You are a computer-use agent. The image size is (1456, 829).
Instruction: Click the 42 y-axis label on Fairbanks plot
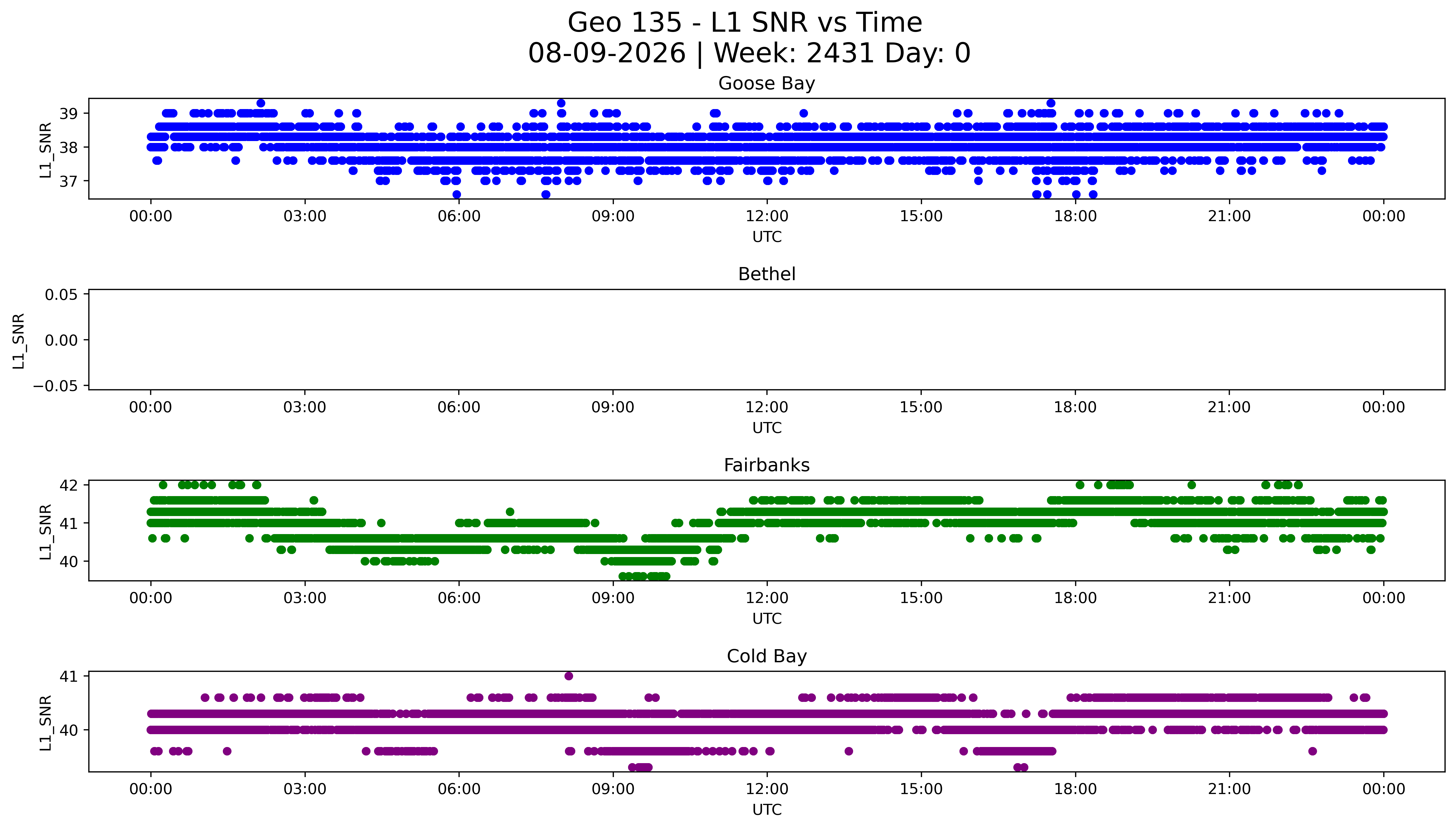click(x=69, y=486)
